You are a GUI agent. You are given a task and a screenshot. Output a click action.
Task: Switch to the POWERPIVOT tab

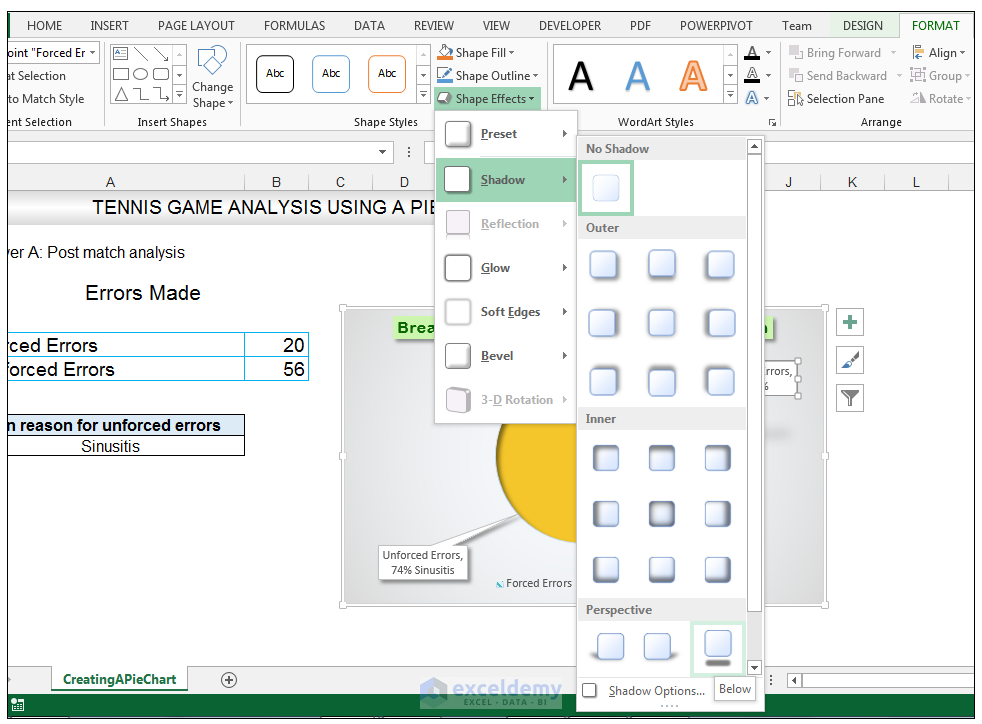pos(716,26)
